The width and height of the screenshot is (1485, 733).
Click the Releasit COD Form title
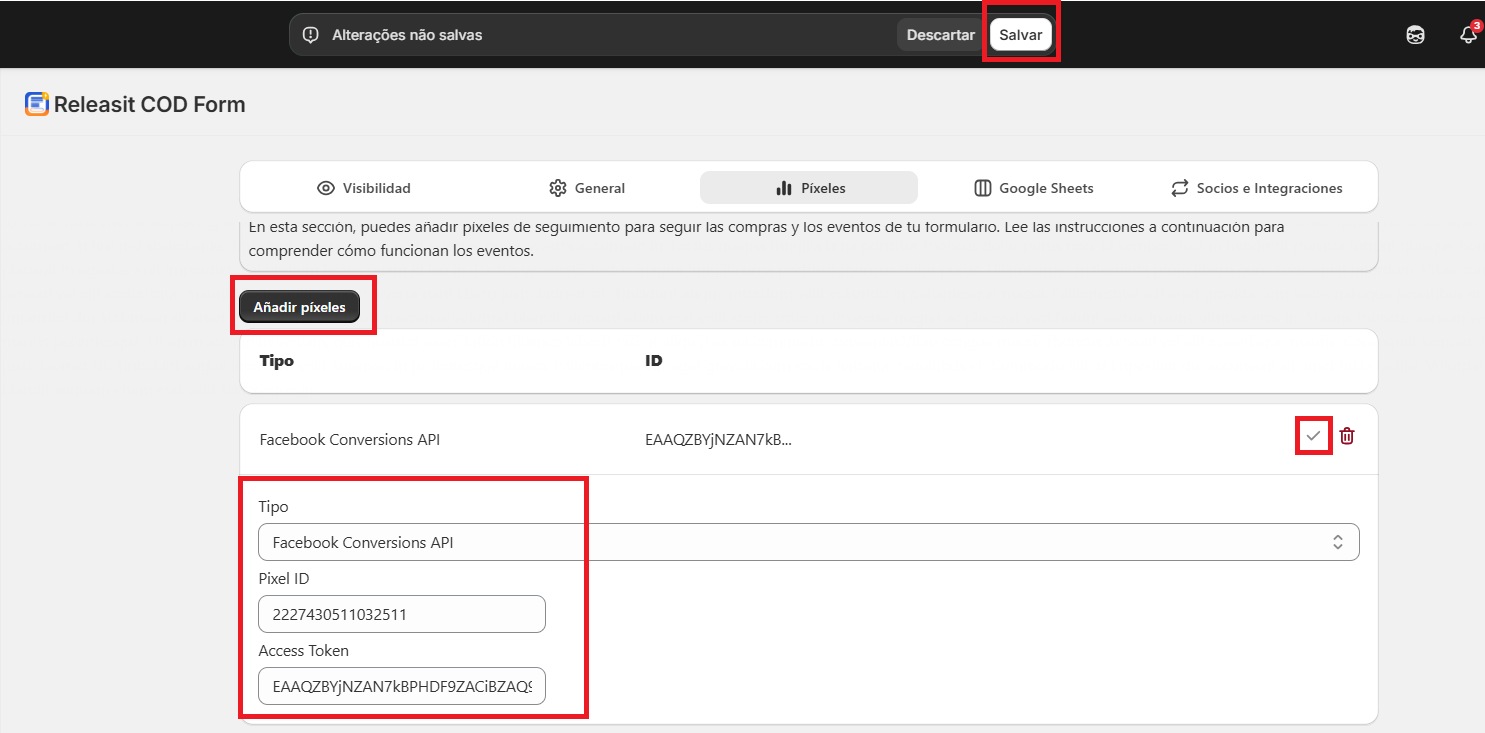(149, 104)
